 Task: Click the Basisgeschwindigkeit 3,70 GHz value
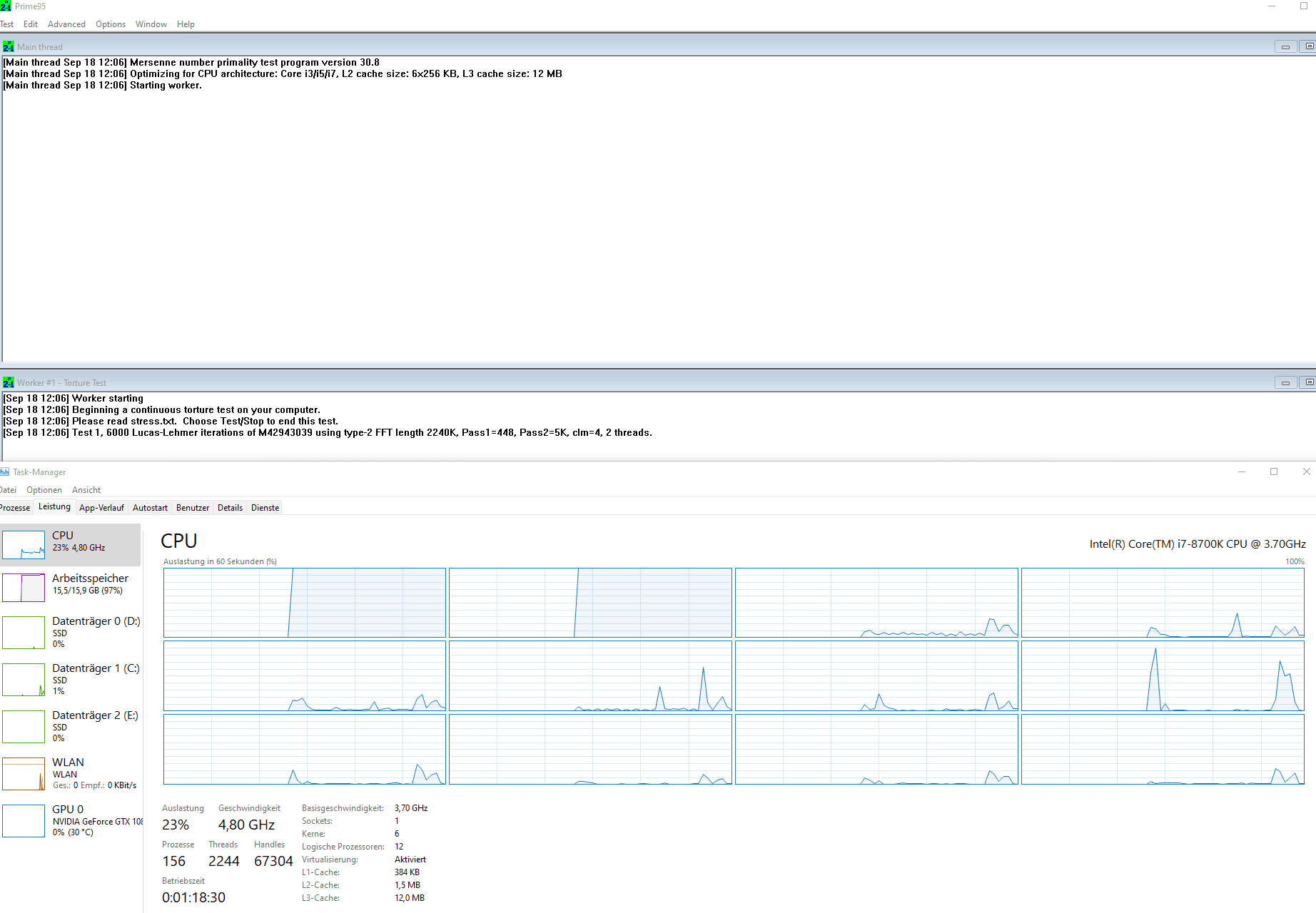point(411,808)
